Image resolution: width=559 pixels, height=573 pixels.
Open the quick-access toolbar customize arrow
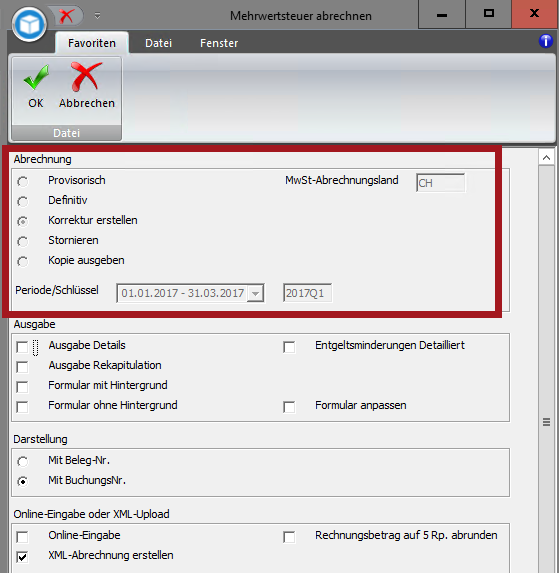tap(97, 16)
